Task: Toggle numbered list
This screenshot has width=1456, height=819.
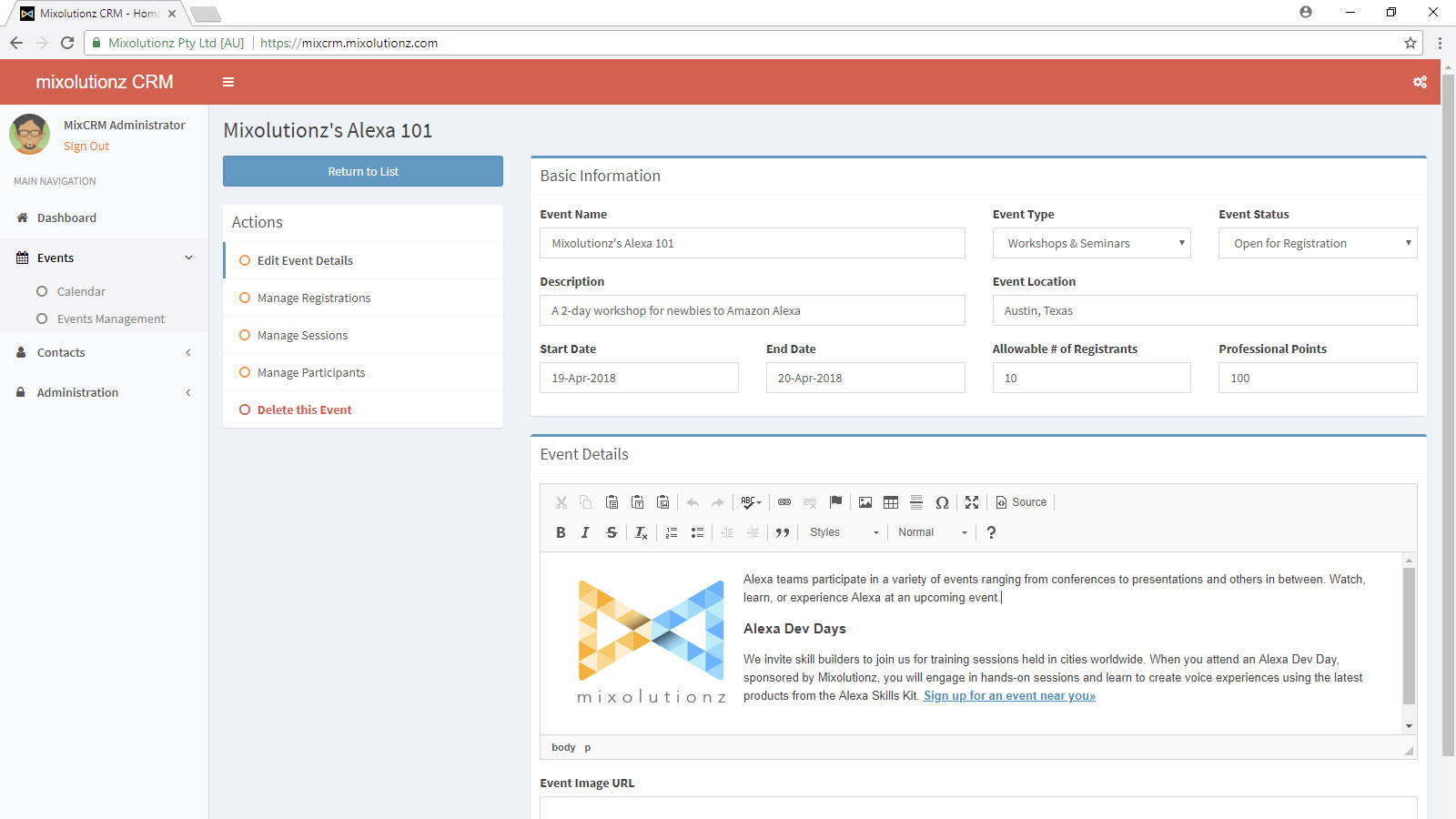Action: 672,532
